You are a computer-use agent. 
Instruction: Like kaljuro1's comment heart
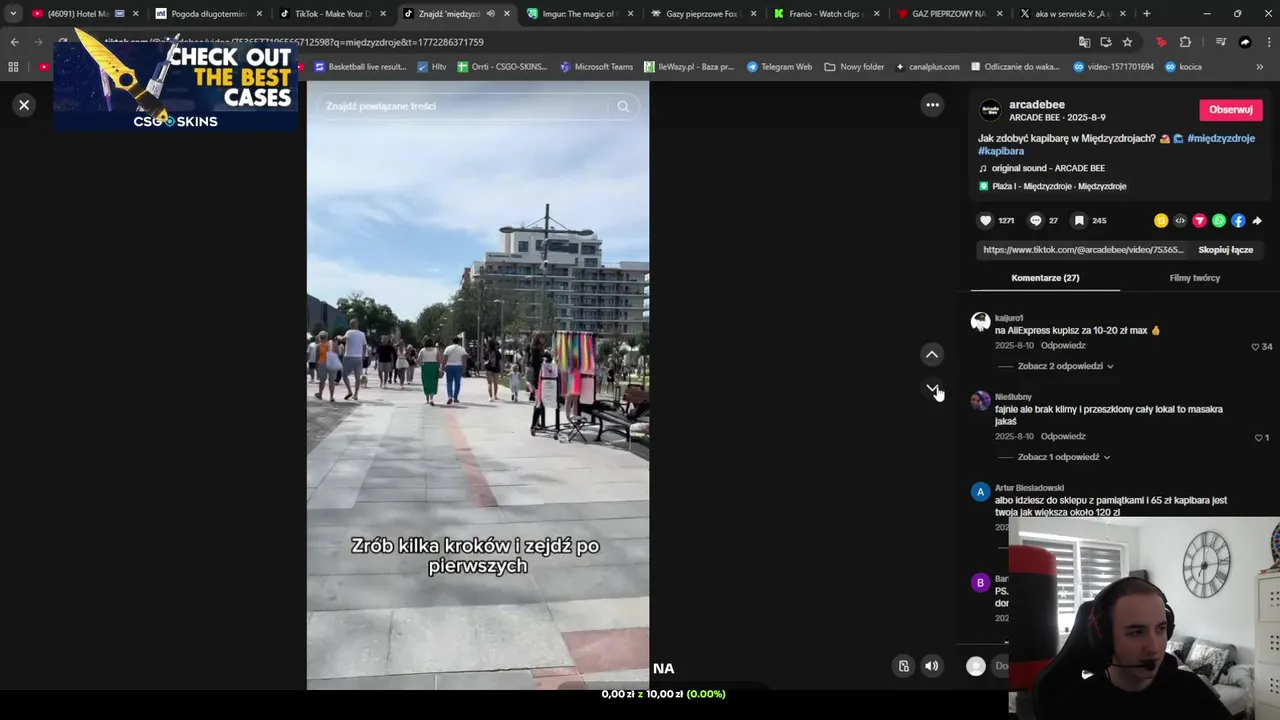click(x=1256, y=347)
